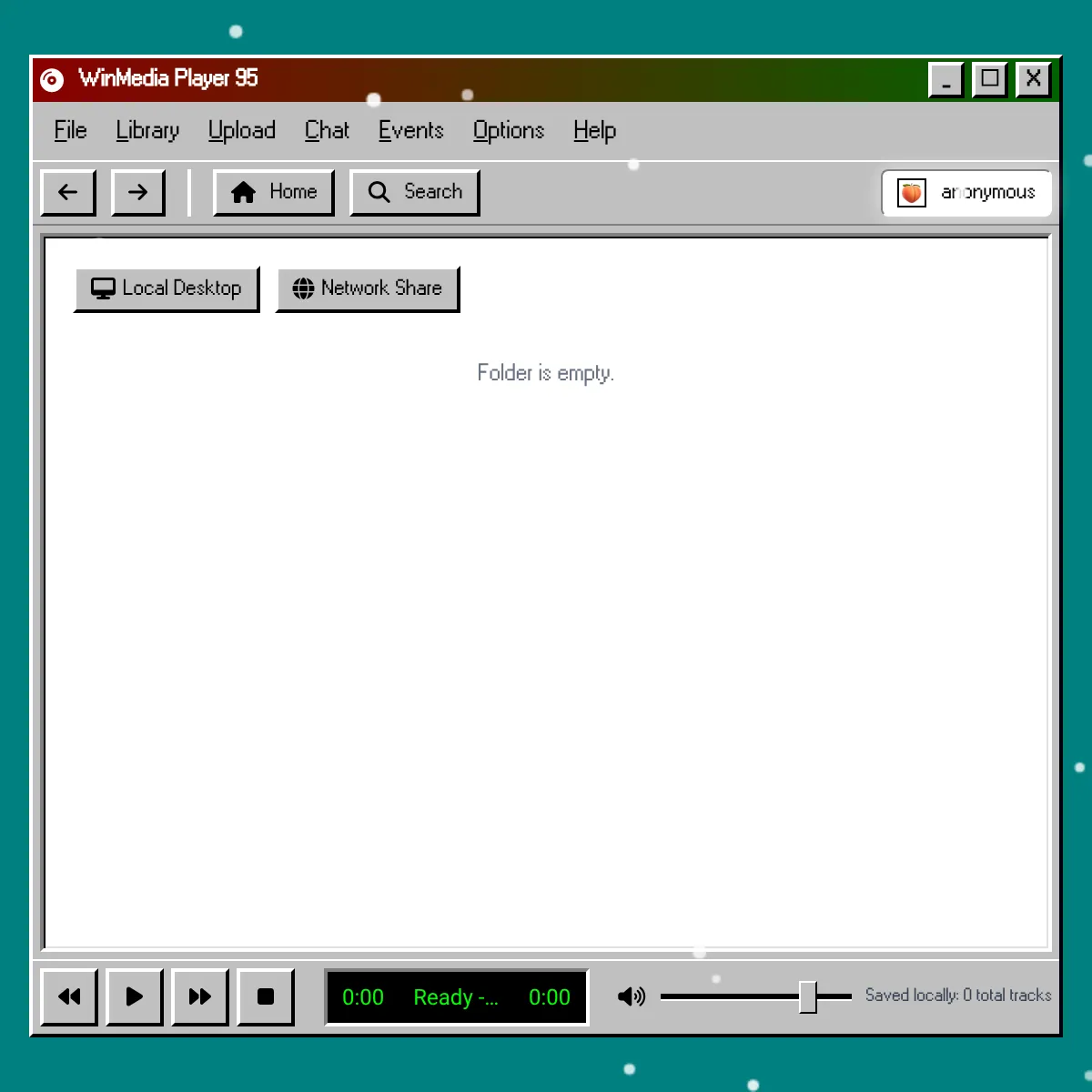1092x1092 pixels.
Task: Open the Upload menu
Action: [241, 131]
